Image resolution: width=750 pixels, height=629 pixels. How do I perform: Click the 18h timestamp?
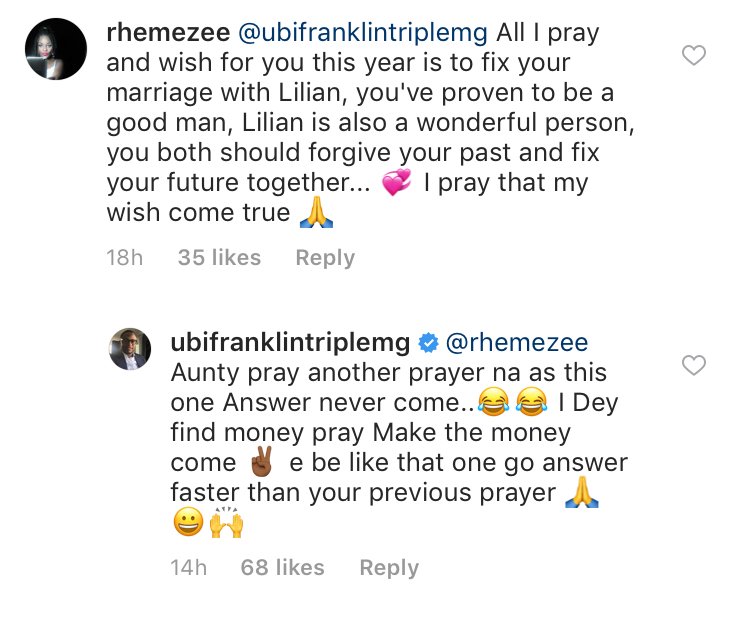[x=125, y=257]
